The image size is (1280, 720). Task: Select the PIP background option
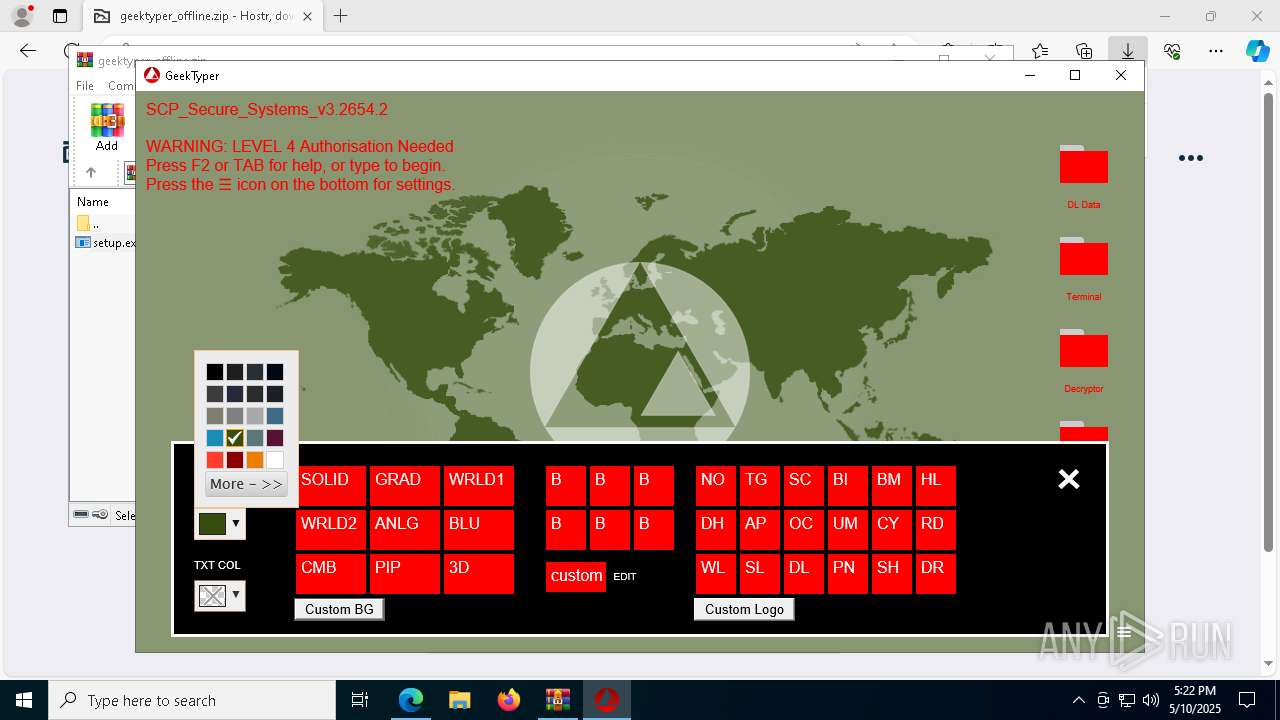[405, 573]
